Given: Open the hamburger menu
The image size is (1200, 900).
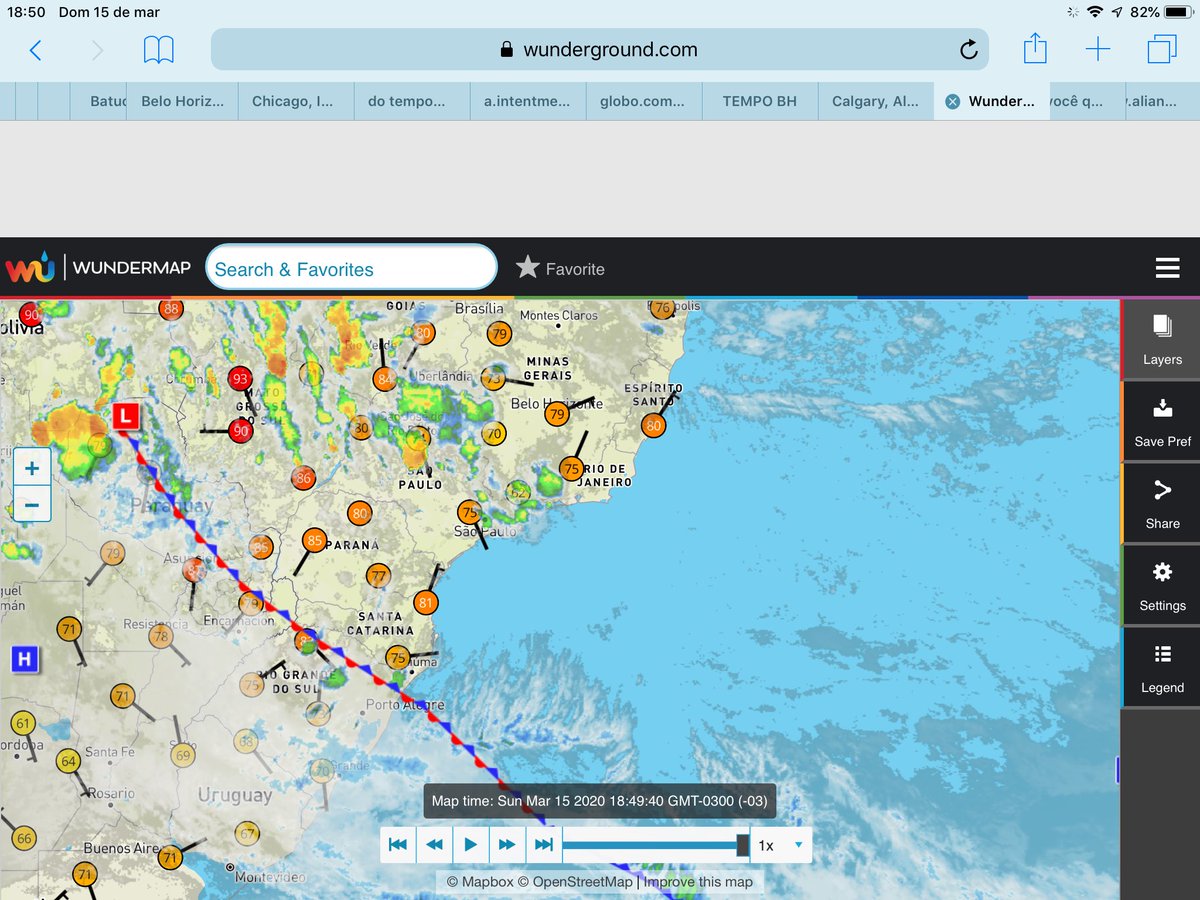Looking at the screenshot, I should click(1167, 268).
